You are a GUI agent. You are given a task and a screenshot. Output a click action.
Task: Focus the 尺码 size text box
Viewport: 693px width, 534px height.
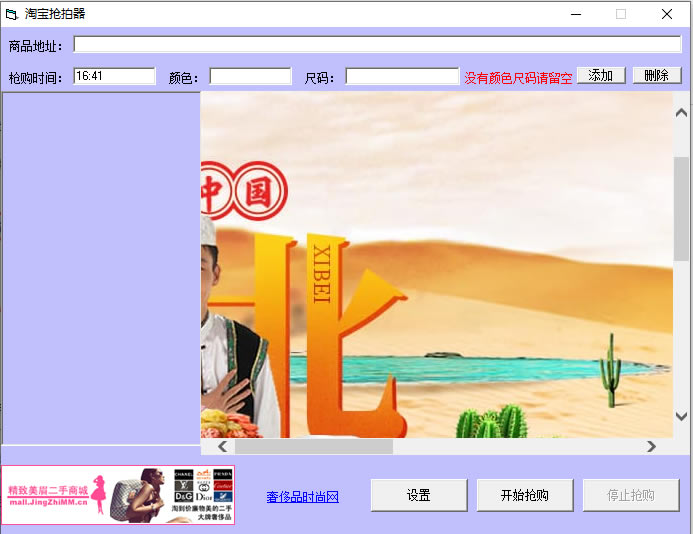tap(402, 76)
